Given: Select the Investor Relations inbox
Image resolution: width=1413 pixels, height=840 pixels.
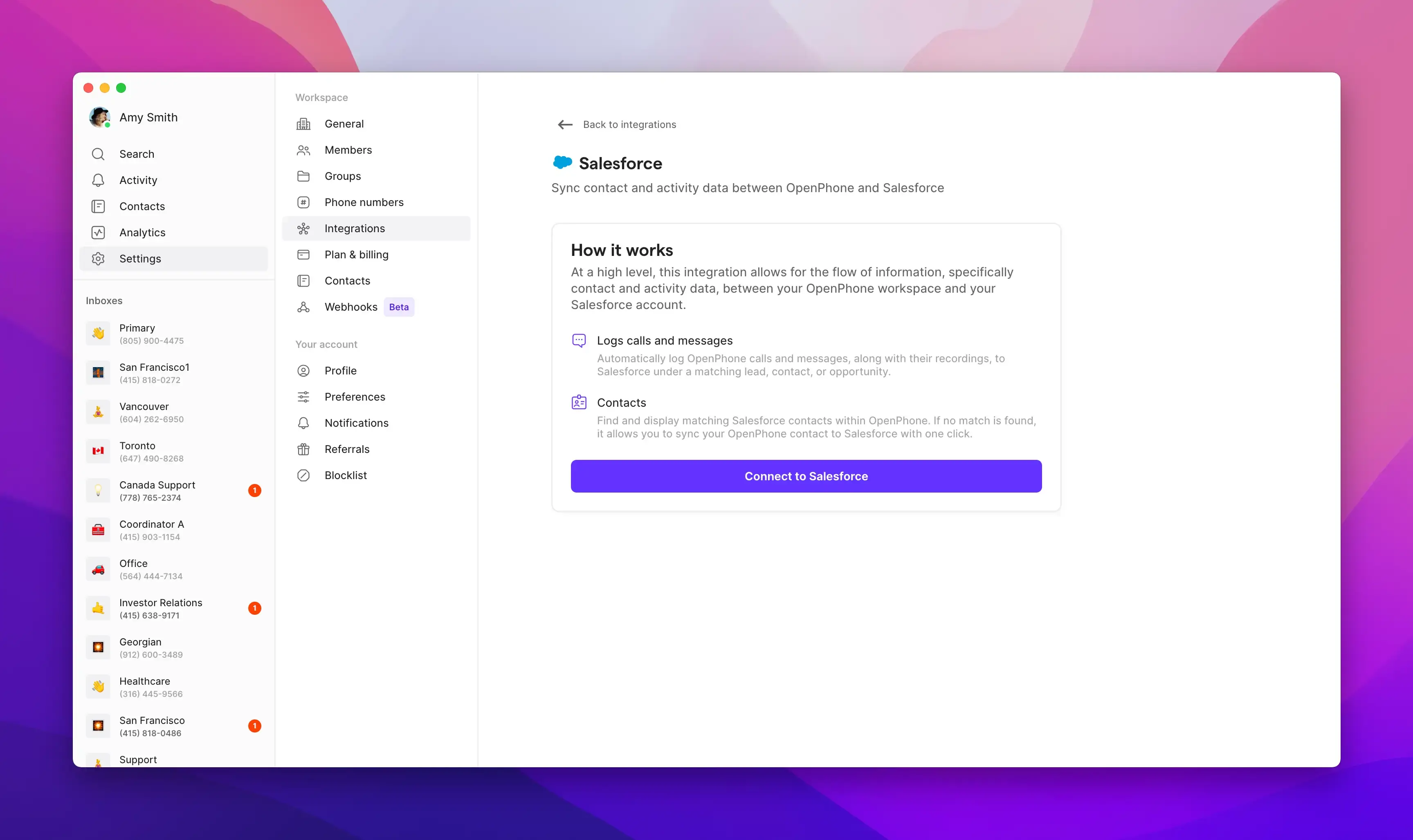Looking at the screenshot, I should point(161,608).
